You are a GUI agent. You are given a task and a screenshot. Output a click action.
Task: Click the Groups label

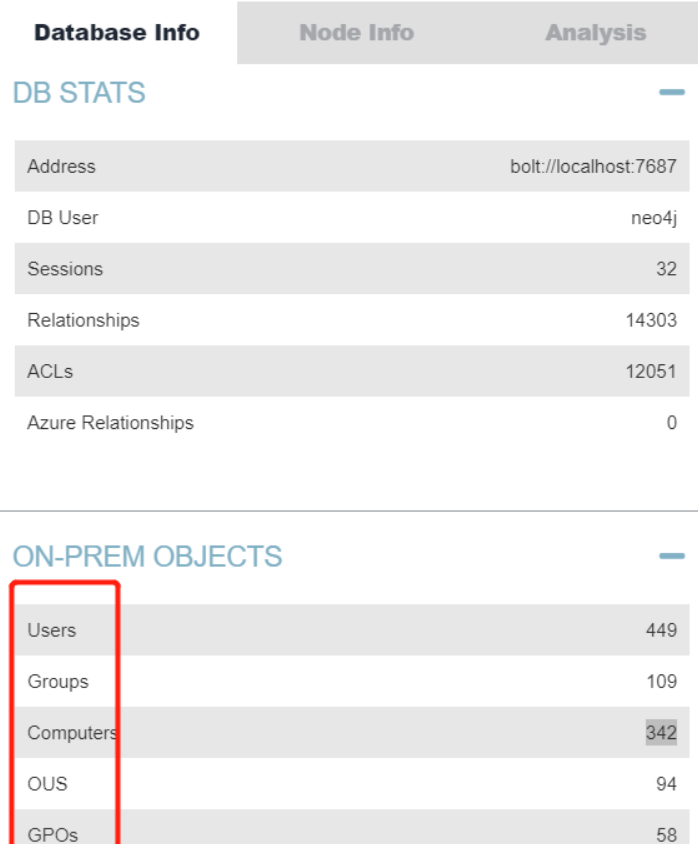[x=58, y=682]
